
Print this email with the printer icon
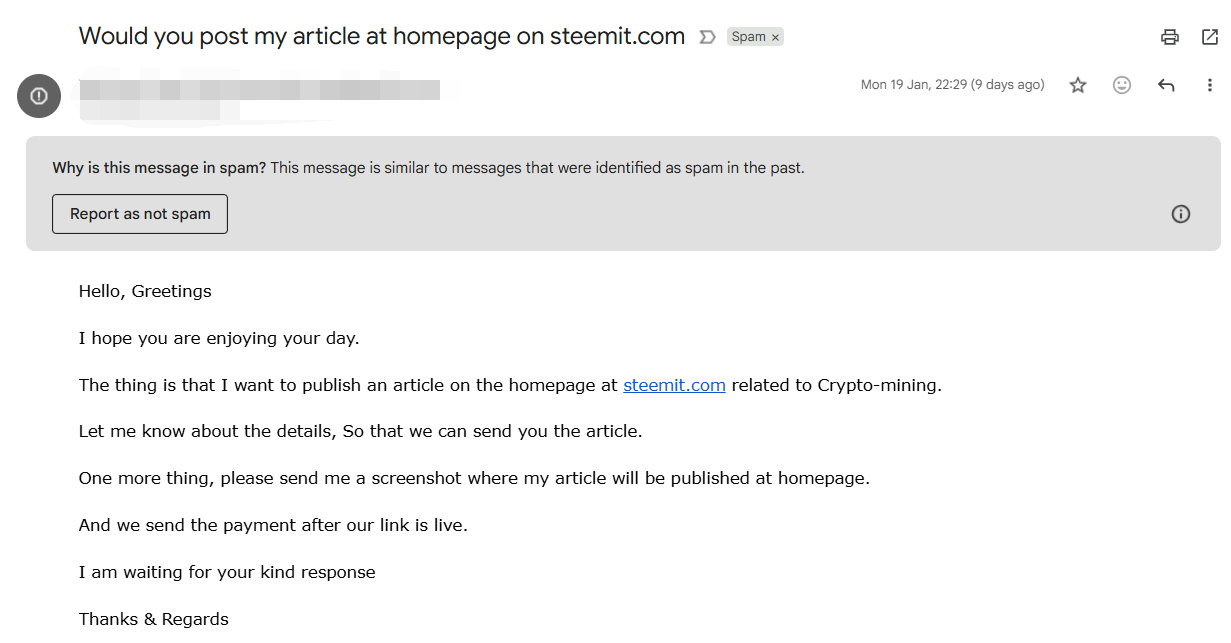[1169, 37]
